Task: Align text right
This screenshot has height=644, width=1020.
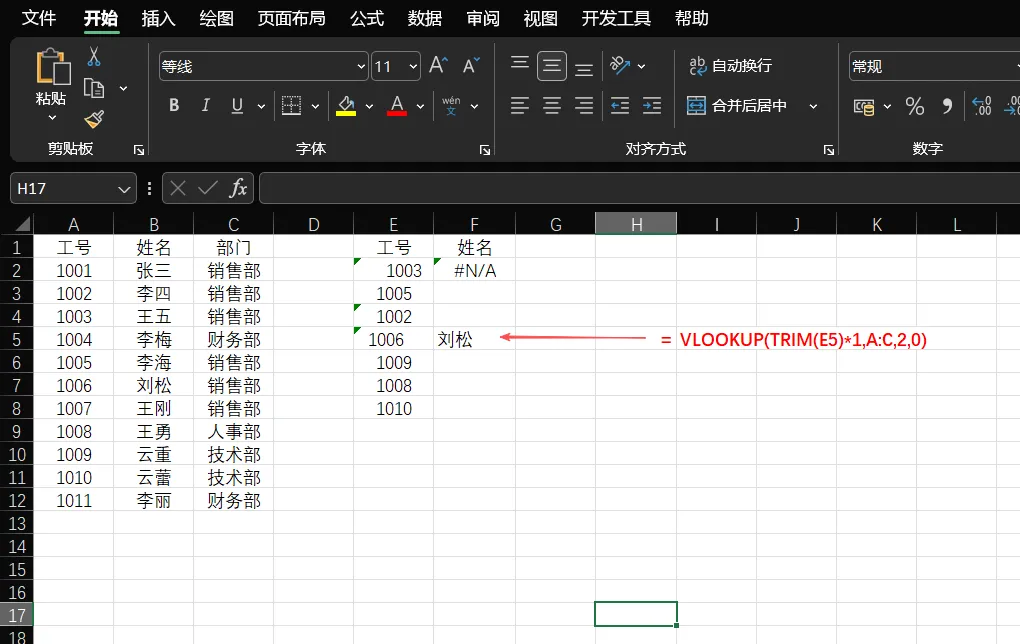Action: [584, 105]
